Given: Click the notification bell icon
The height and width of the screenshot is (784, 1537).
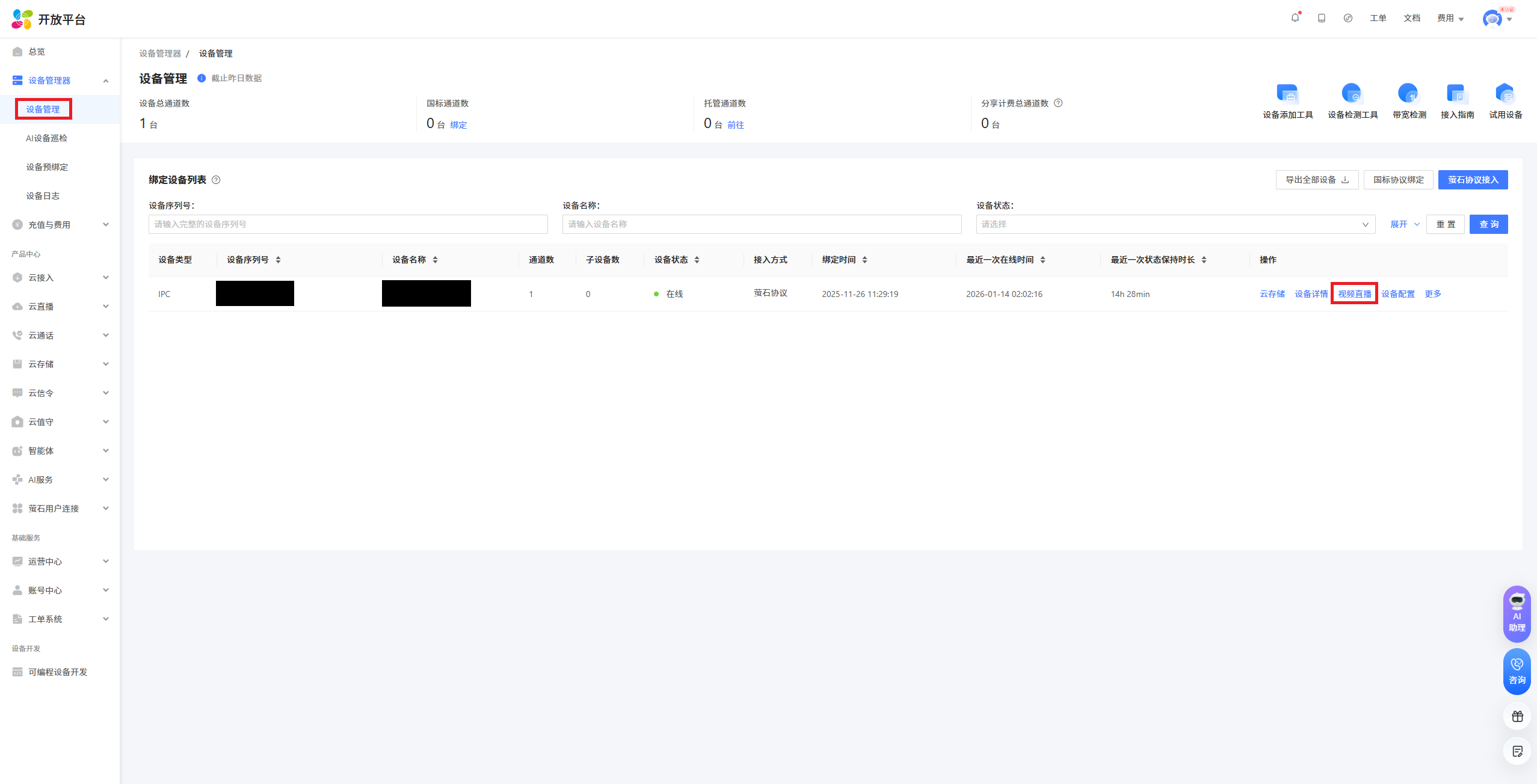Looking at the screenshot, I should pos(1295,18).
